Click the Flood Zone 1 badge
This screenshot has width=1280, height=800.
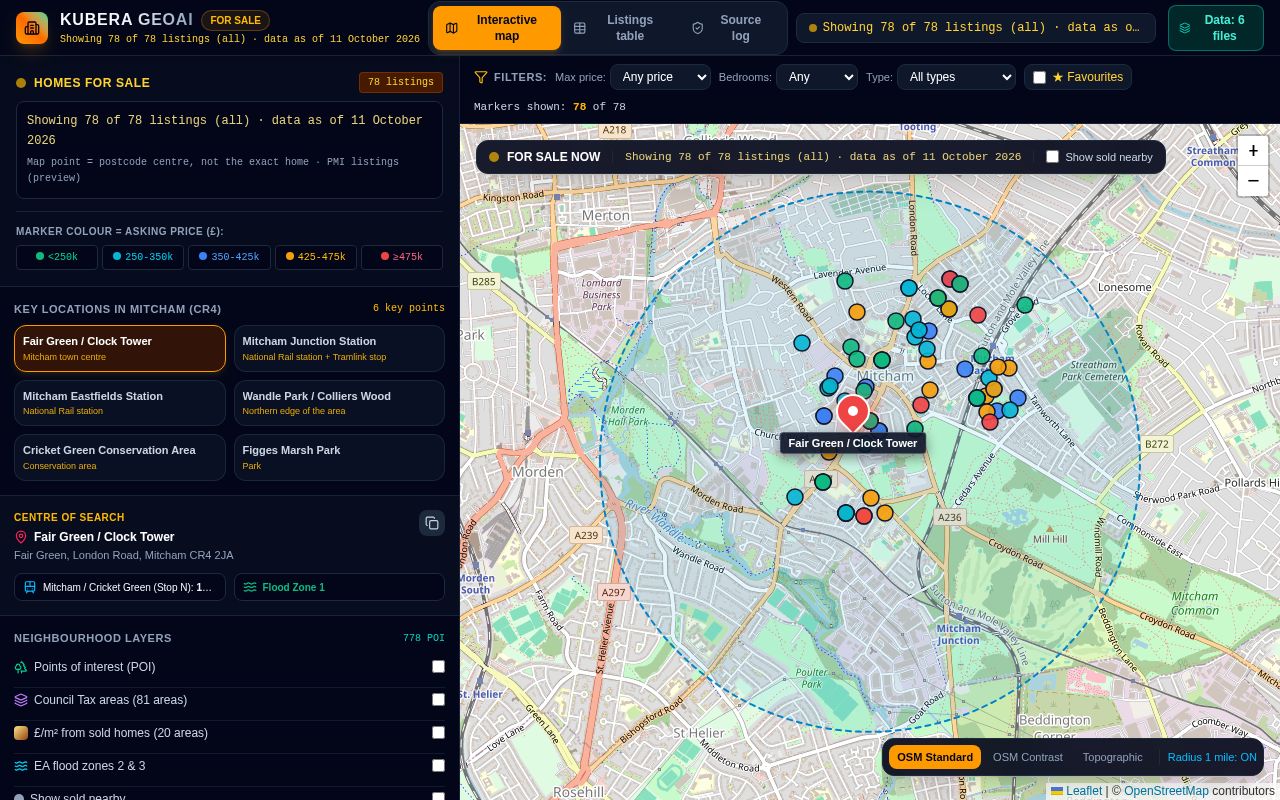pyautogui.click(x=339, y=587)
